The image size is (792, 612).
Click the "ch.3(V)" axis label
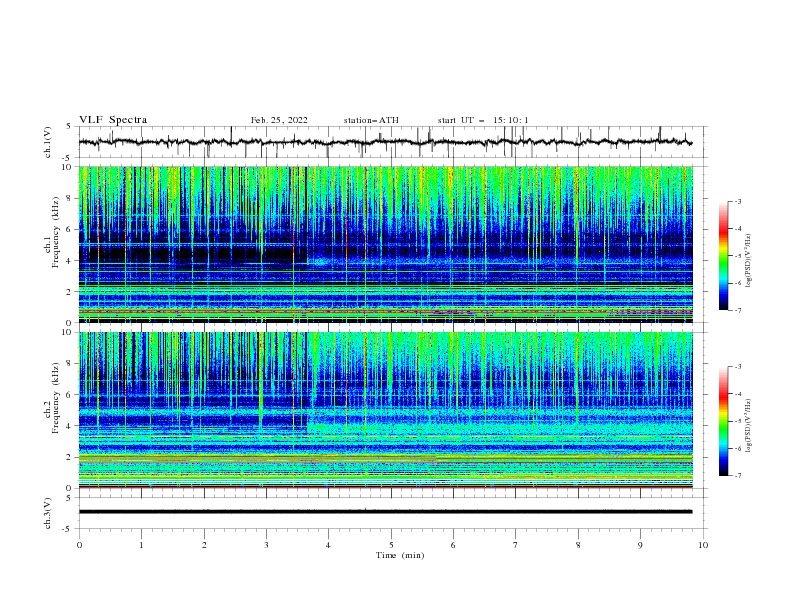(48, 513)
